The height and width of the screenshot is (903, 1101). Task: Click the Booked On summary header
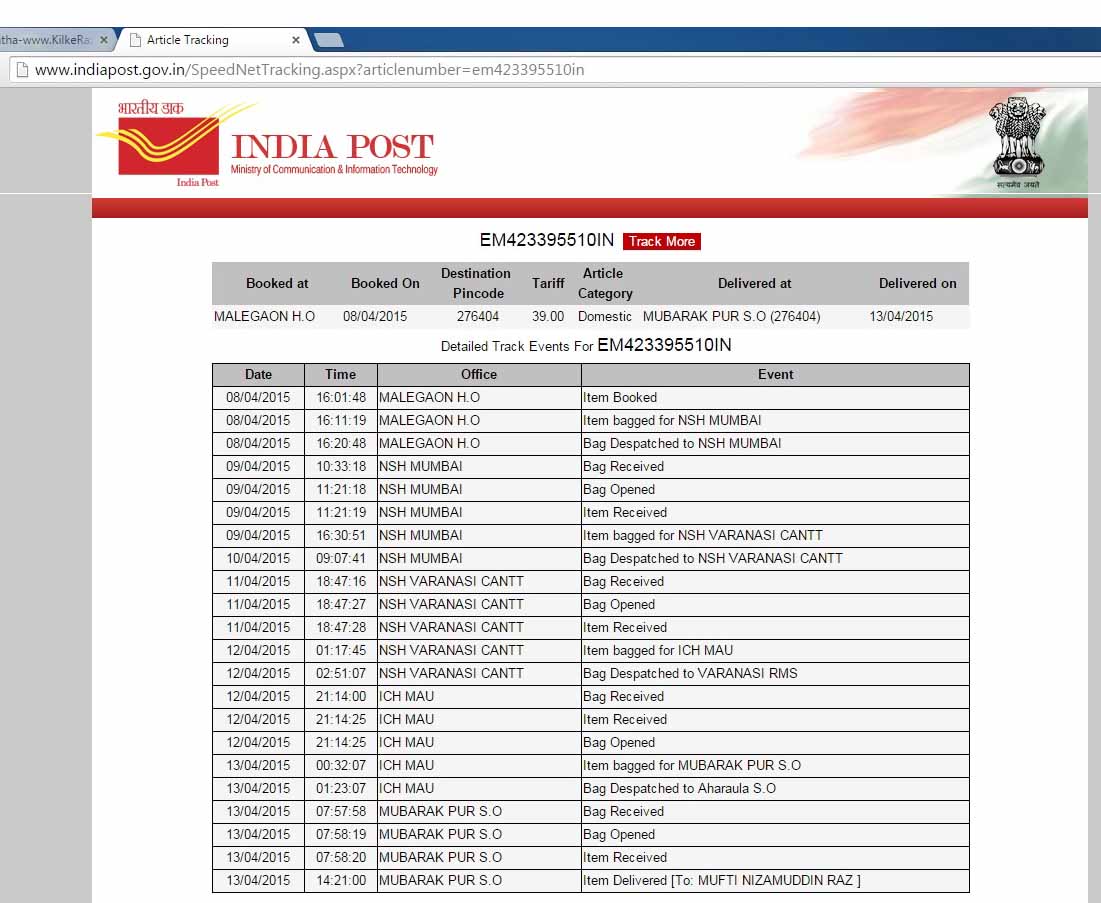pos(385,283)
